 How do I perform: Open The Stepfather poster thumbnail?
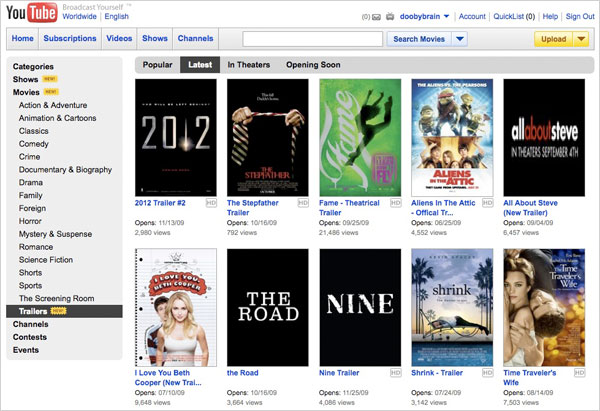coord(267,138)
